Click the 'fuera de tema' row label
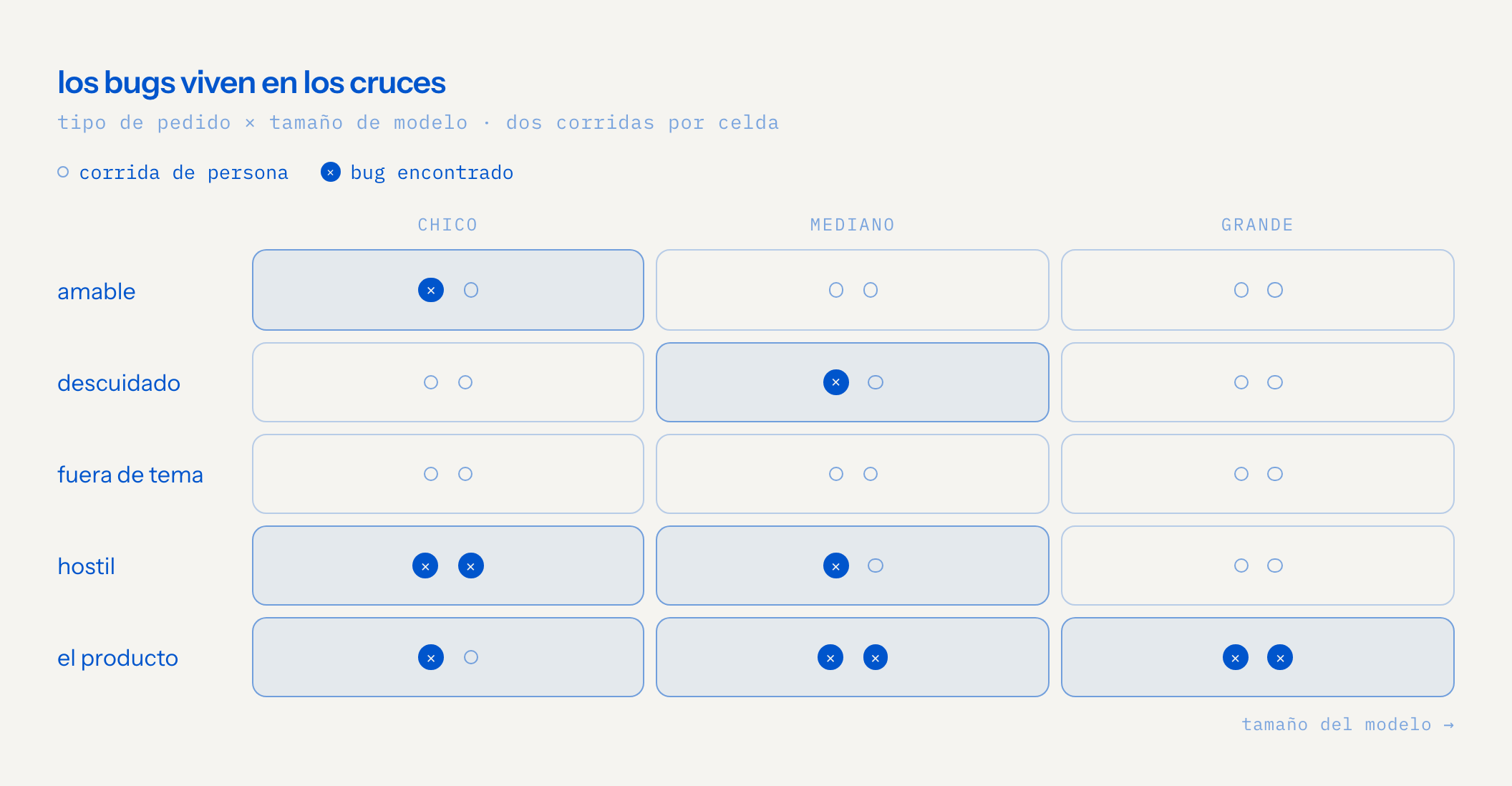Viewport: 1512px width, 786px height. pyautogui.click(x=130, y=475)
